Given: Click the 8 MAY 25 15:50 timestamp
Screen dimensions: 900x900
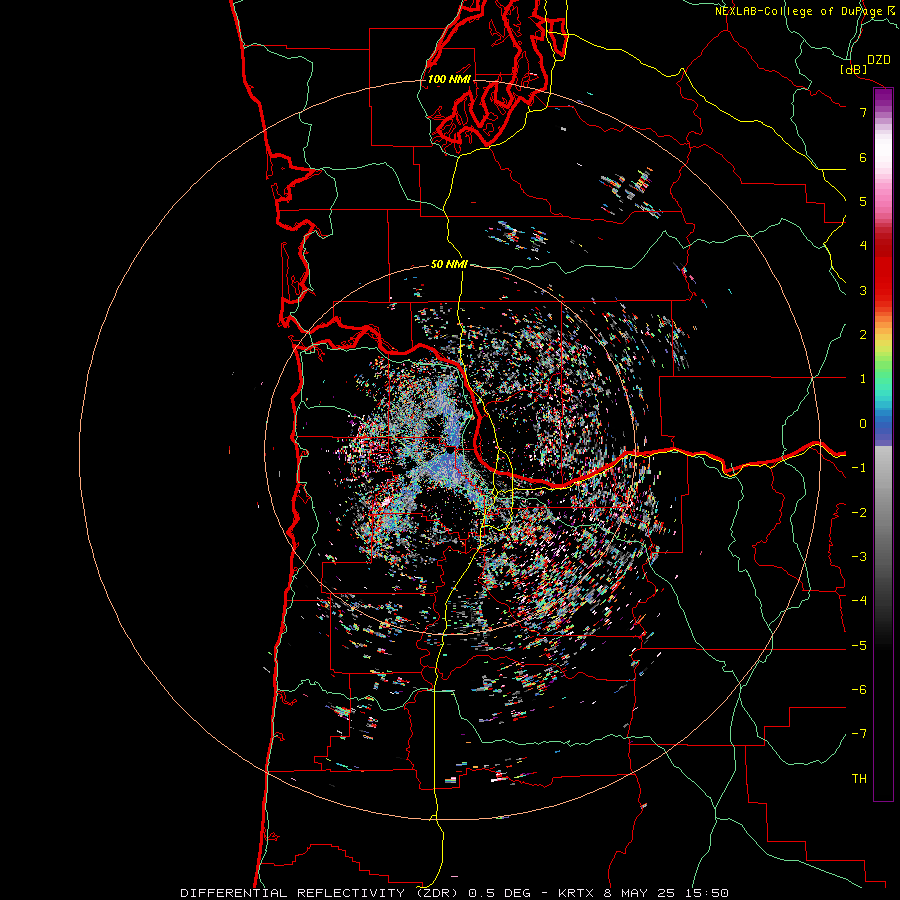Looking at the screenshot, I should point(666,893).
